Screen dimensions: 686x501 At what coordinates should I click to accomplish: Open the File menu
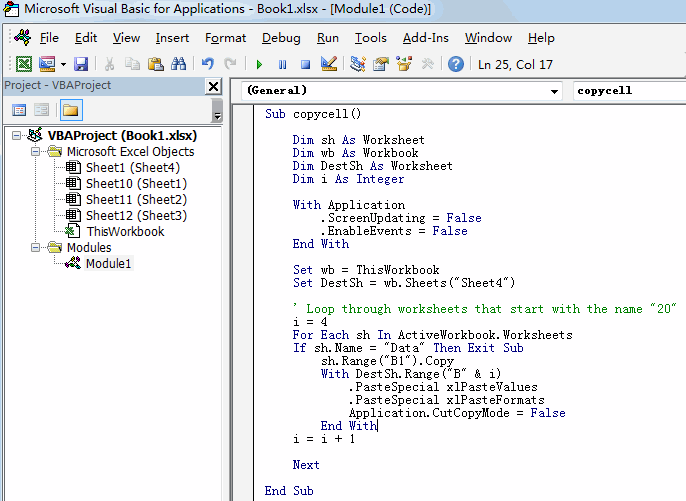point(49,38)
